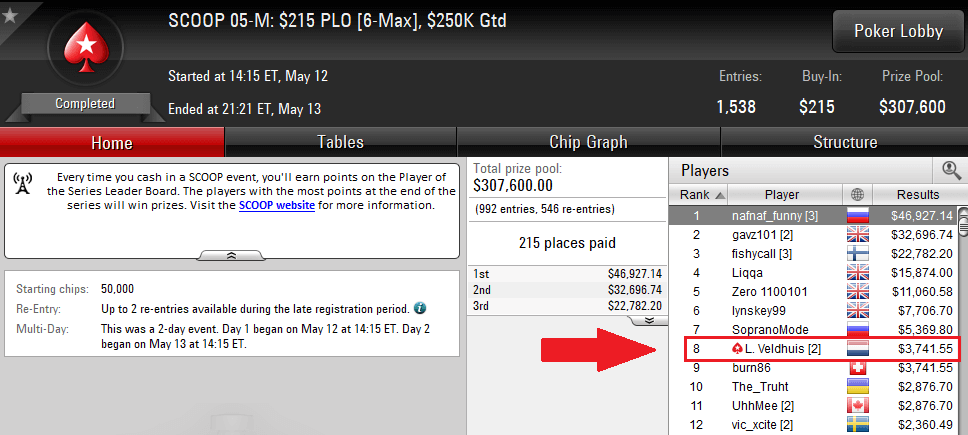Open the player search magnifier

pyautogui.click(x=951, y=170)
